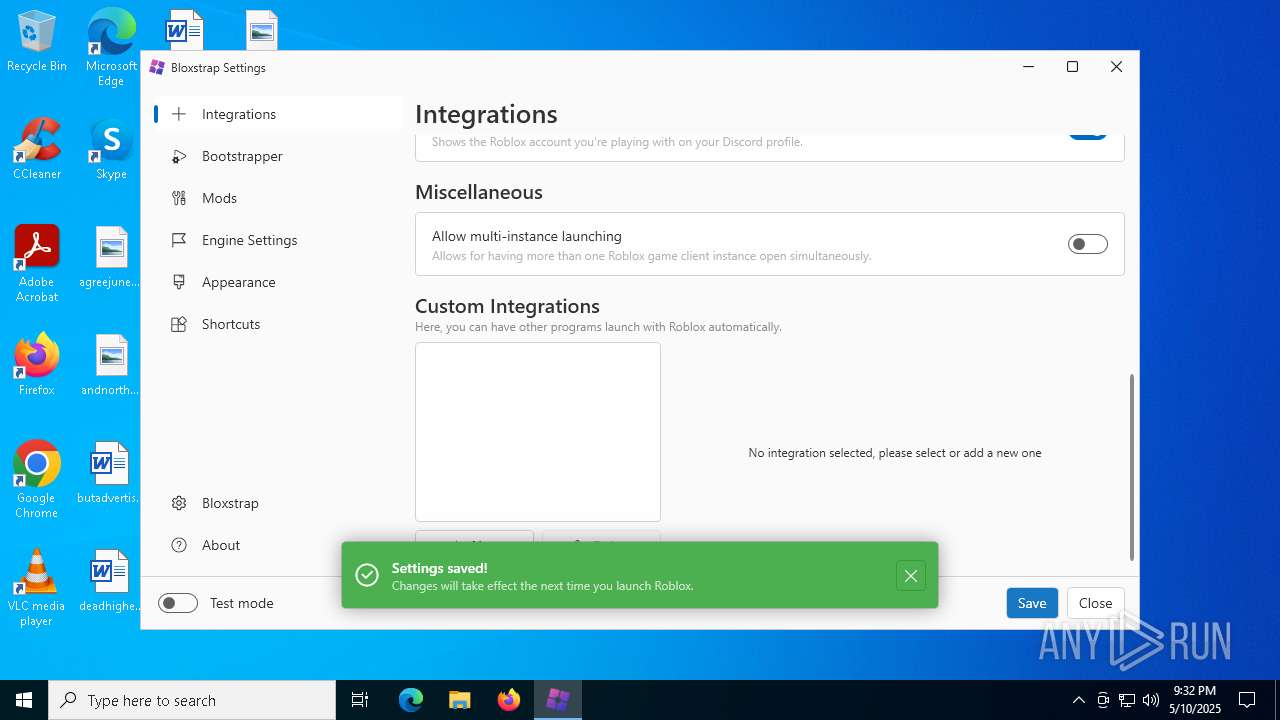Open the Recycle Bin desktop icon
The height and width of the screenshot is (720, 1280).
(x=37, y=42)
